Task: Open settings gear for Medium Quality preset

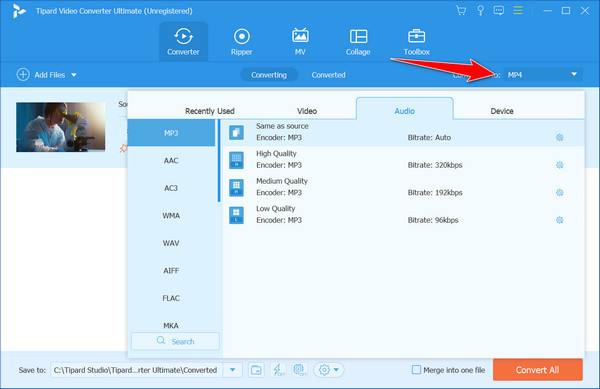Action: point(559,192)
